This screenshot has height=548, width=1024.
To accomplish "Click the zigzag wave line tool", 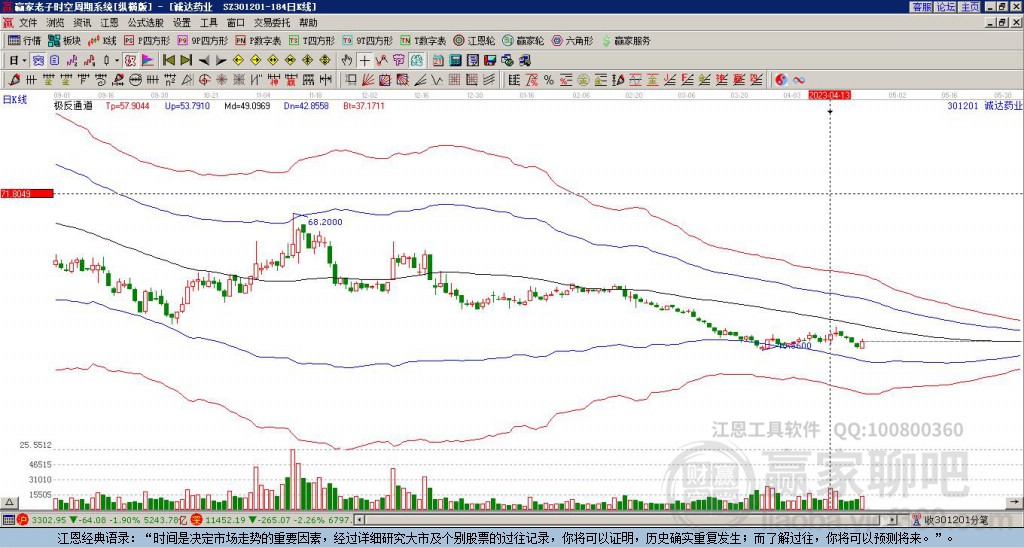I will click(x=437, y=80).
